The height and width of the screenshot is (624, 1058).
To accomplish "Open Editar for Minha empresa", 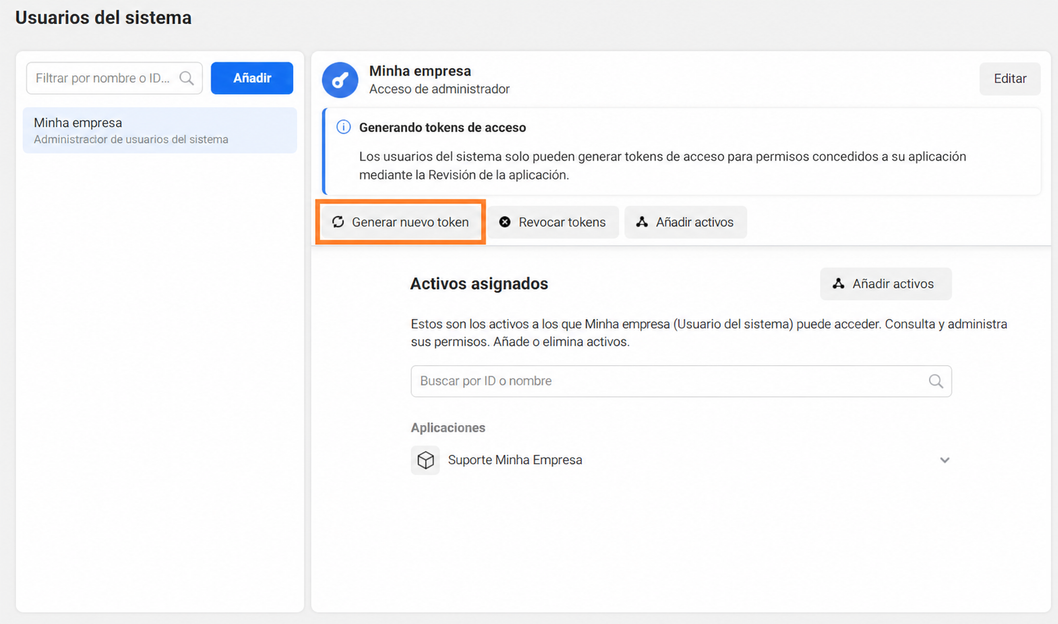I will [1010, 79].
